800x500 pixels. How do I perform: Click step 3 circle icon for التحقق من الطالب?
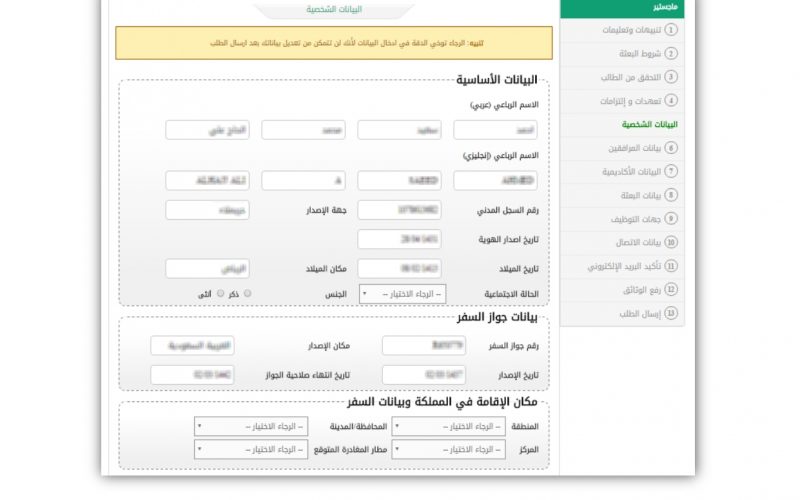click(671, 77)
